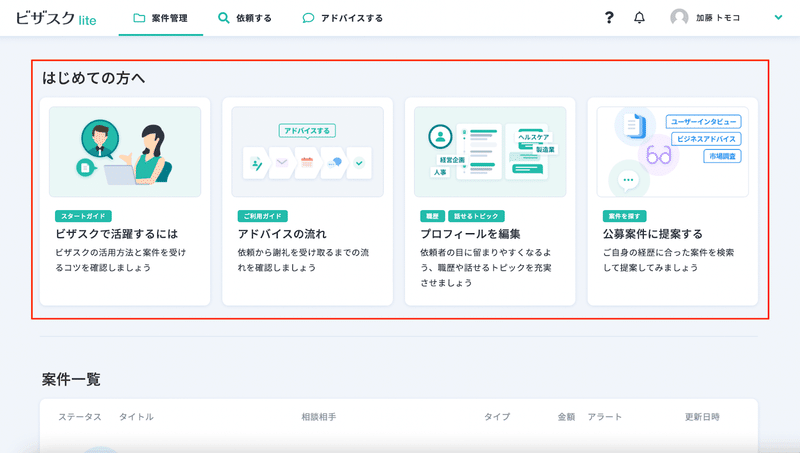Click the user name 加藤 トモコ

coord(717,18)
